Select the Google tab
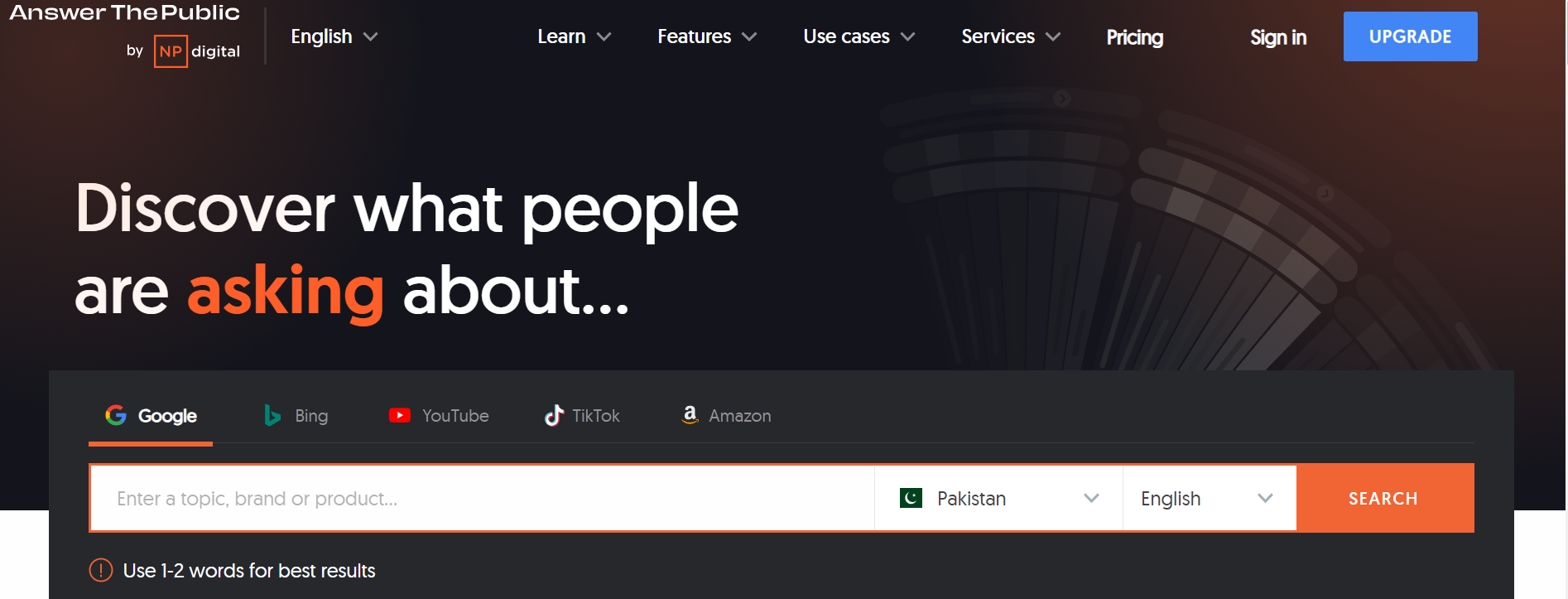Image resolution: width=1568 pixels, height=599 pixels. point(151,416)
